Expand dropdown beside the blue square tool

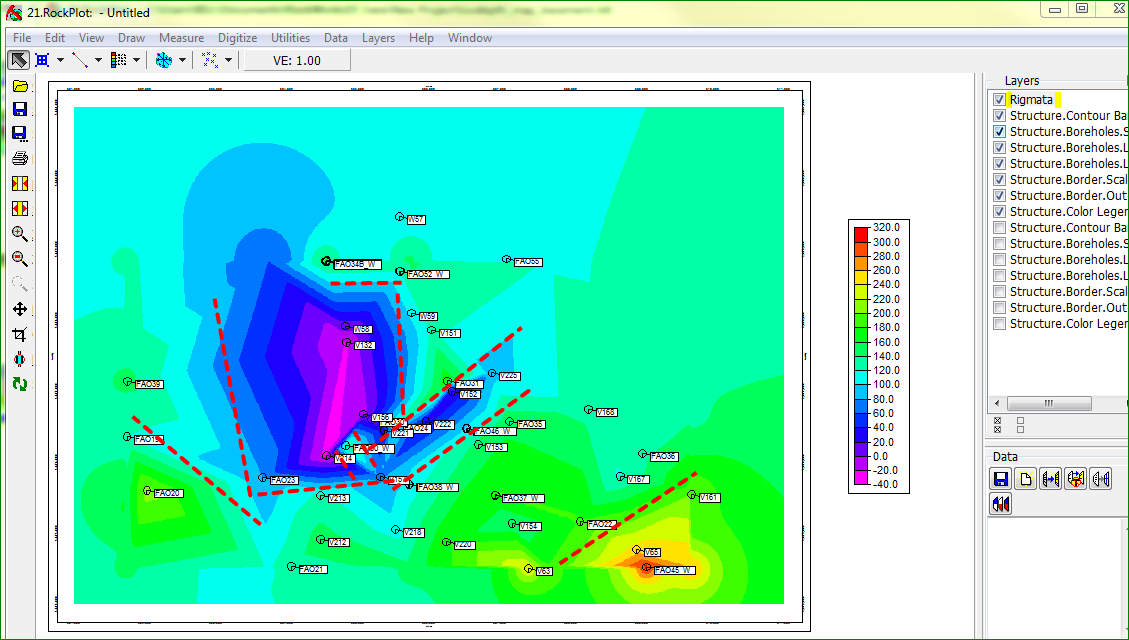60,60
